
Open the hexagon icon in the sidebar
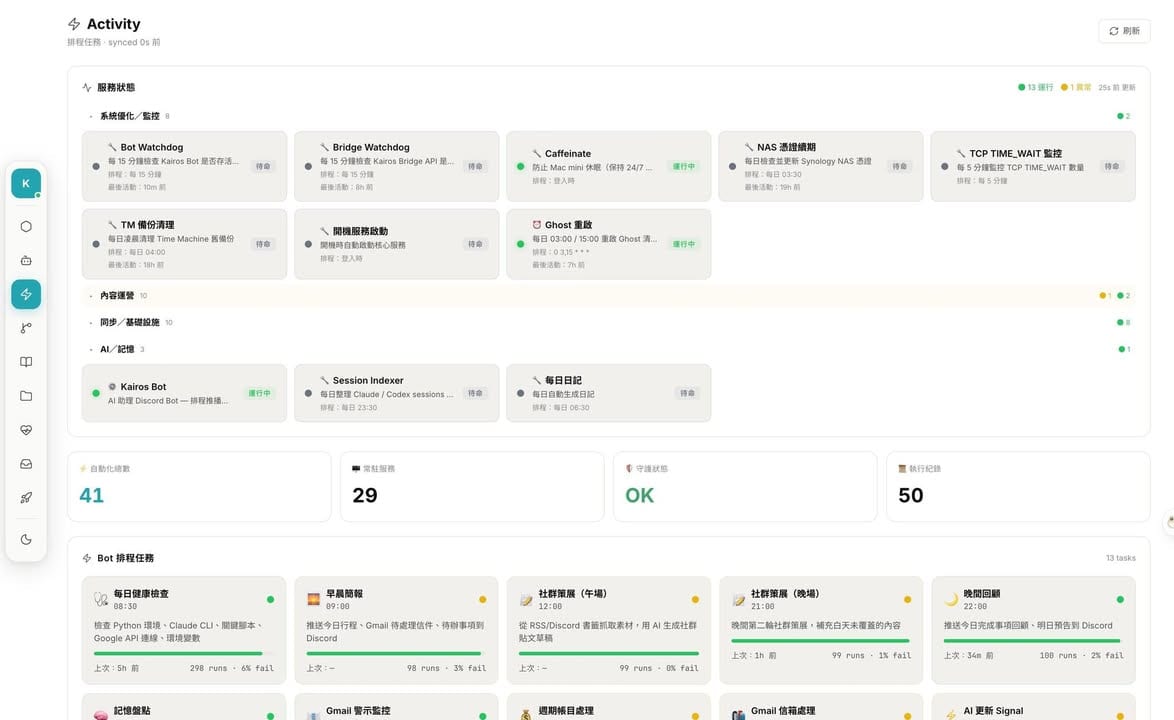[26, 226]
